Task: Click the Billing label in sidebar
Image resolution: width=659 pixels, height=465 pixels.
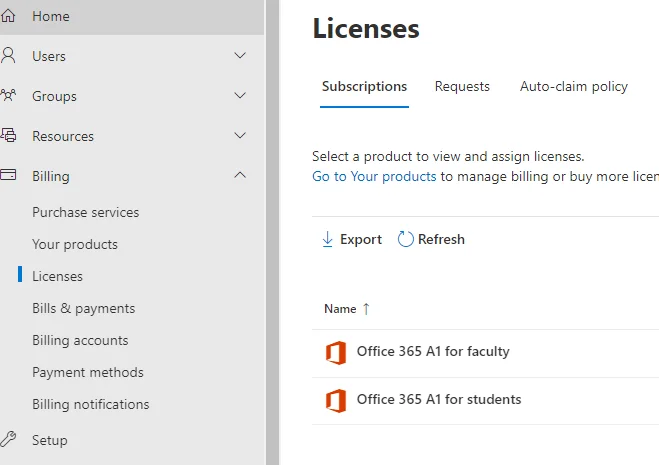Action: click(x=51, y=176)
